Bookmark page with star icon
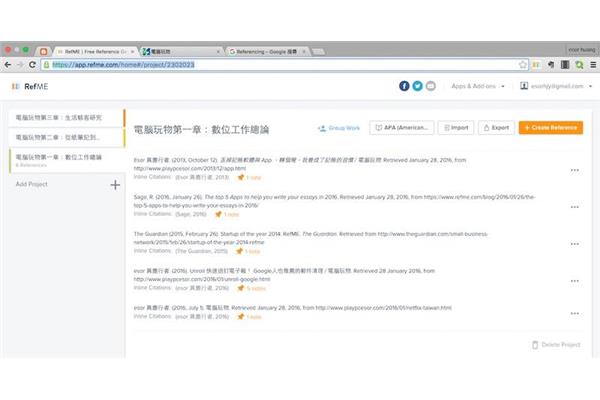 click(x=523, y=65)
